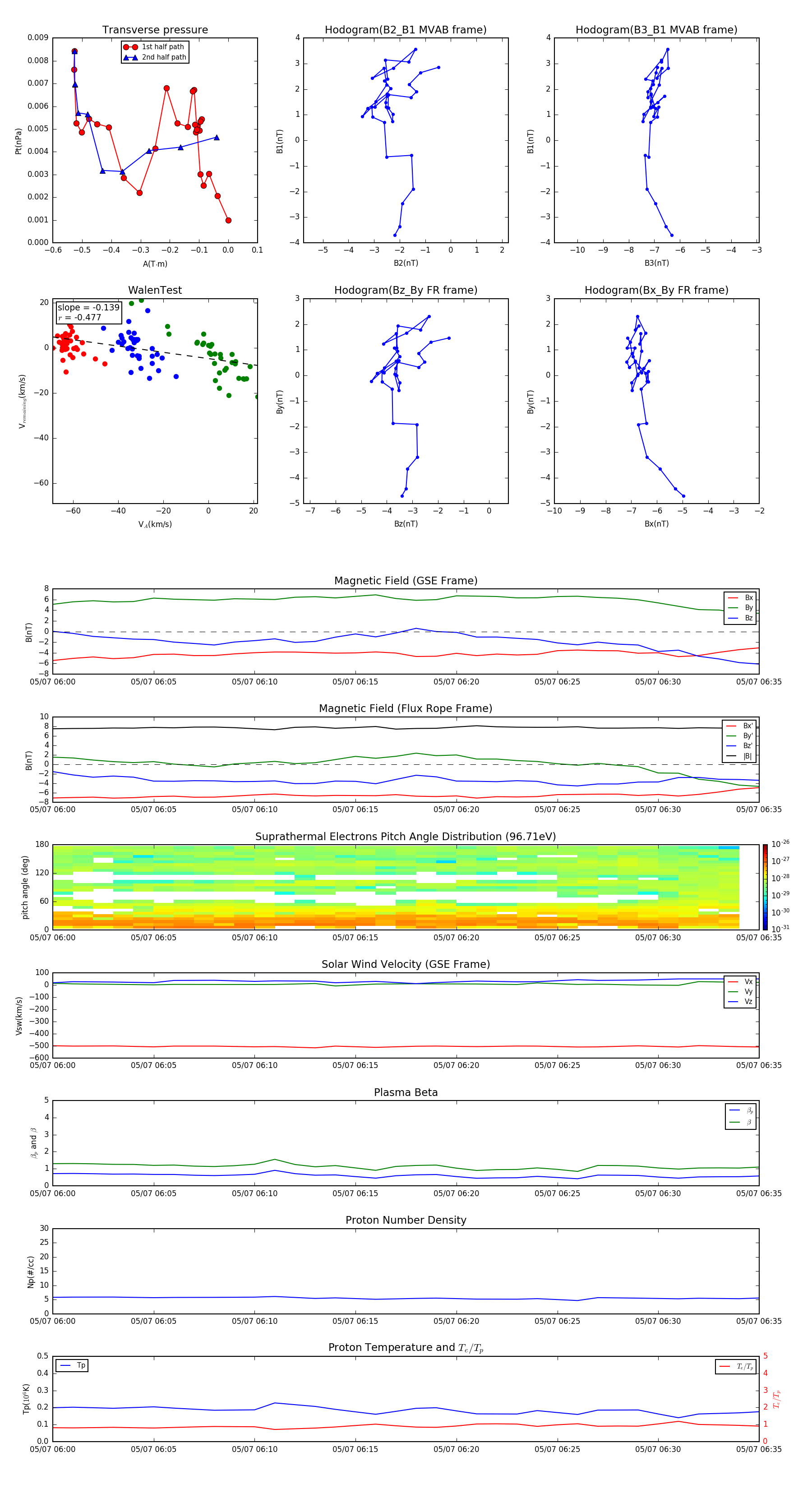Click the Bx' legend entry
The height and width of the screenshot is (1489, 812).
click(x=739, y=726)
